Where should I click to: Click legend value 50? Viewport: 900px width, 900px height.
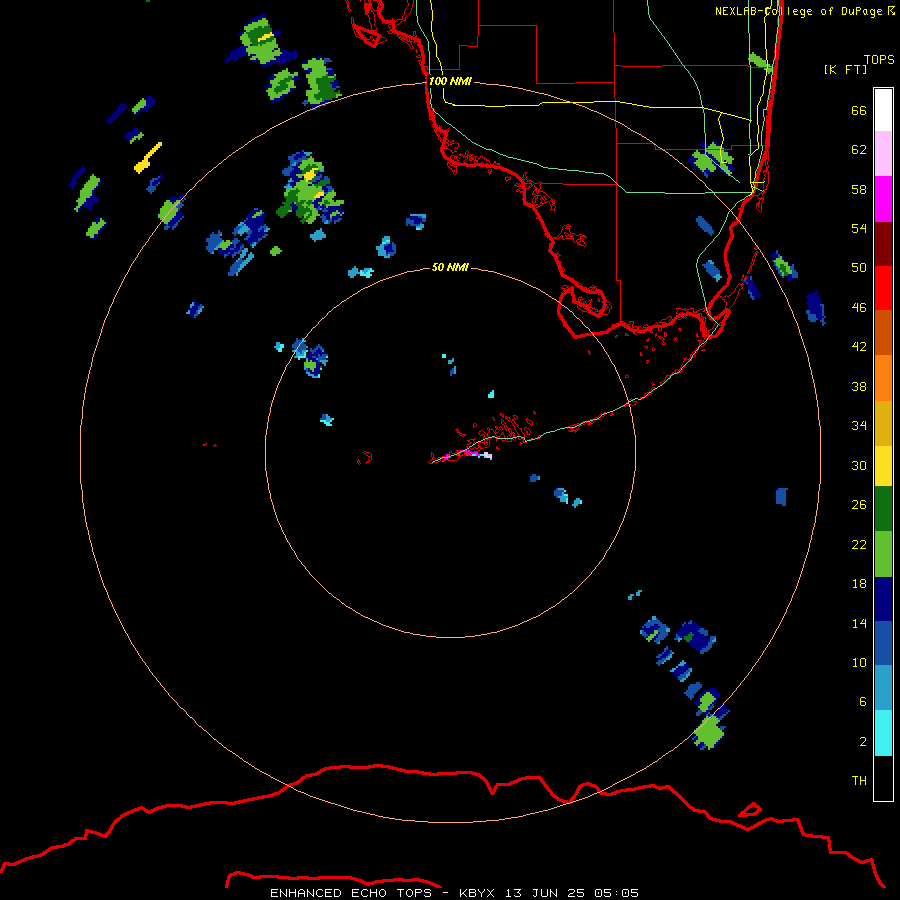pos(859,267)
